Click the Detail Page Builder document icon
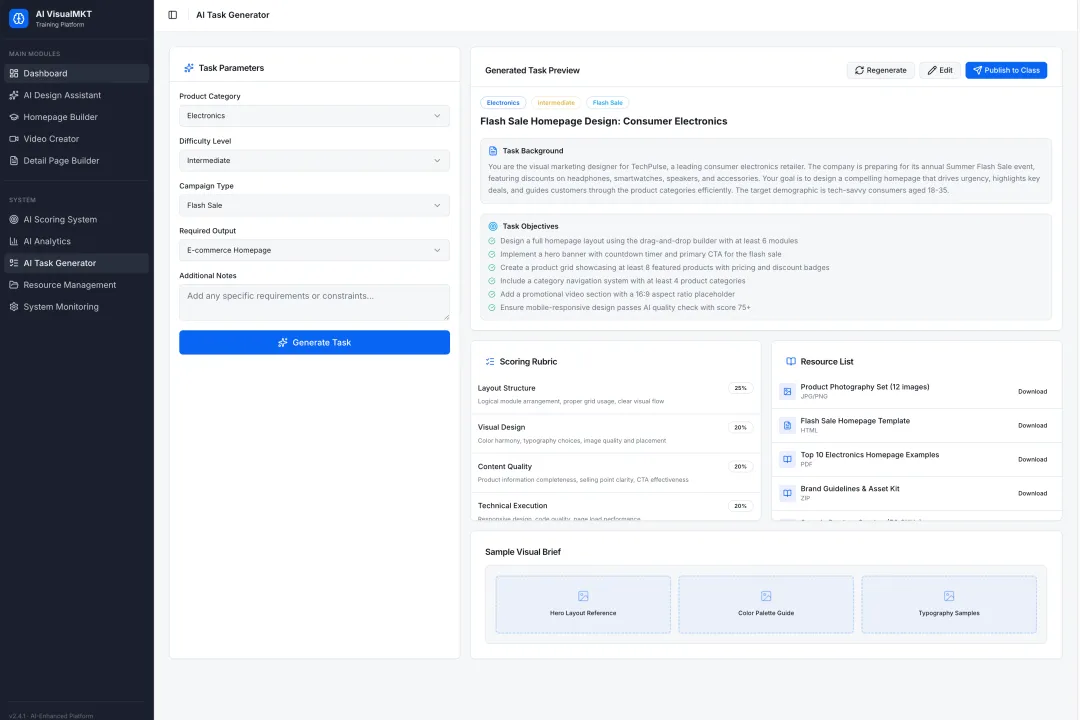 point(14,161)
